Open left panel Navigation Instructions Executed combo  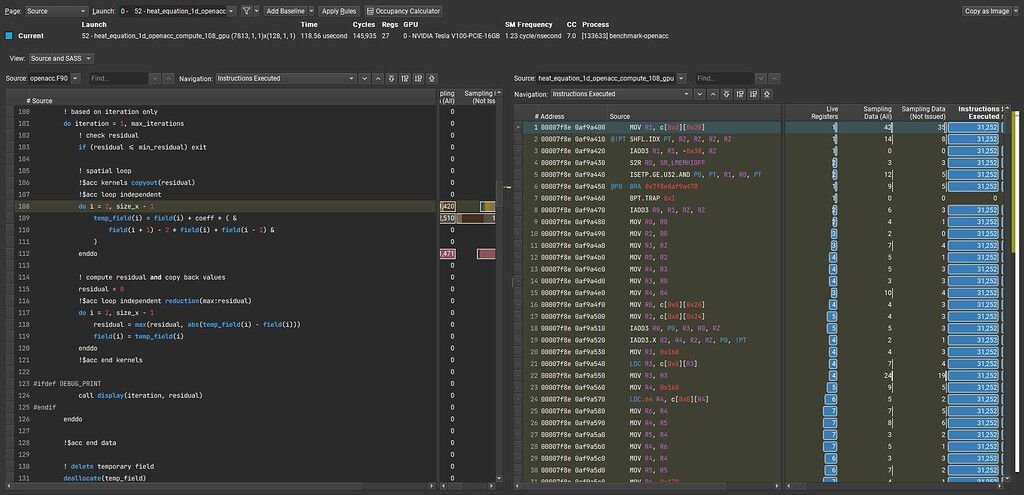click(286, 78)
